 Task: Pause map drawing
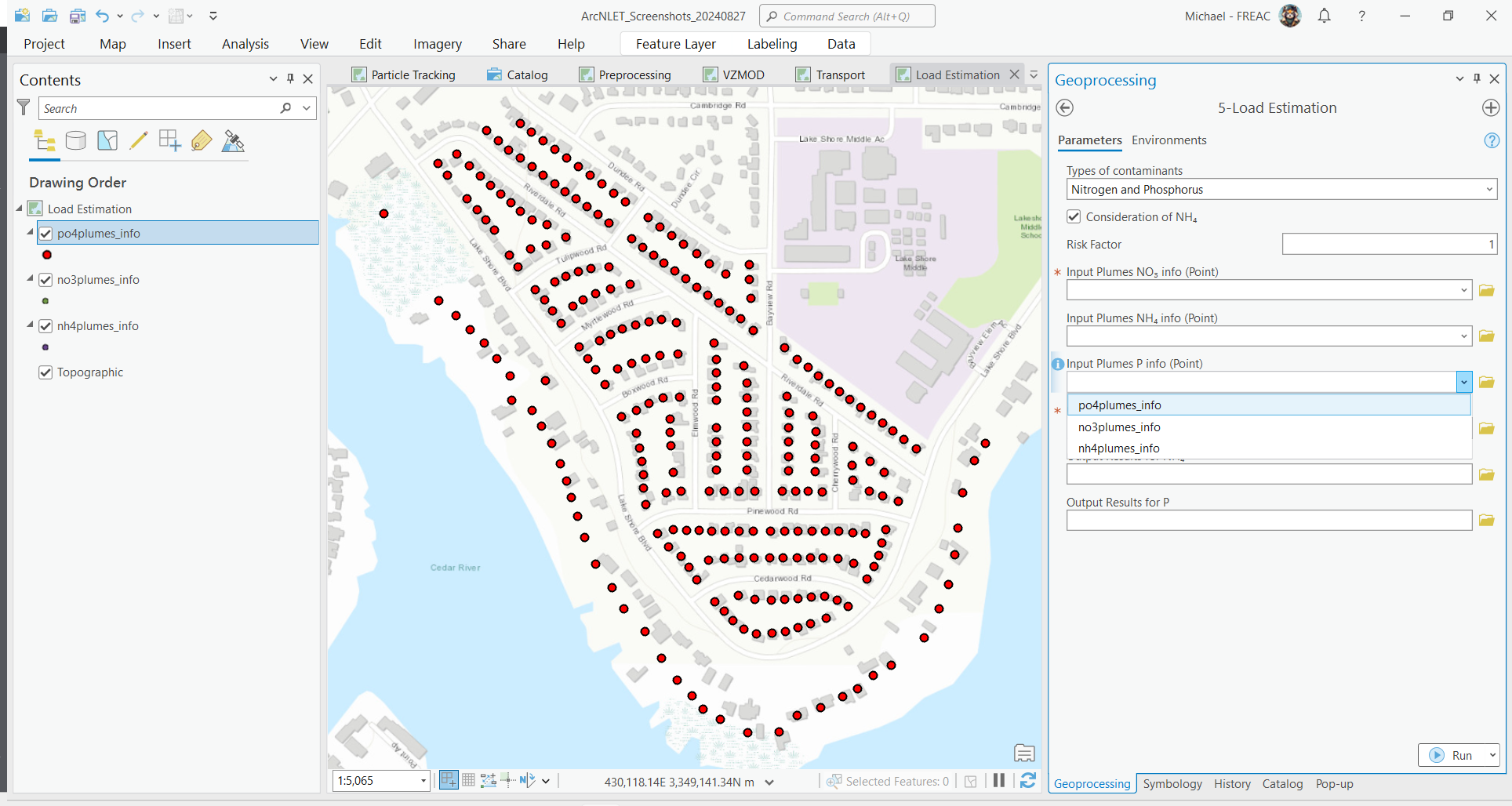tap(999, 780)
